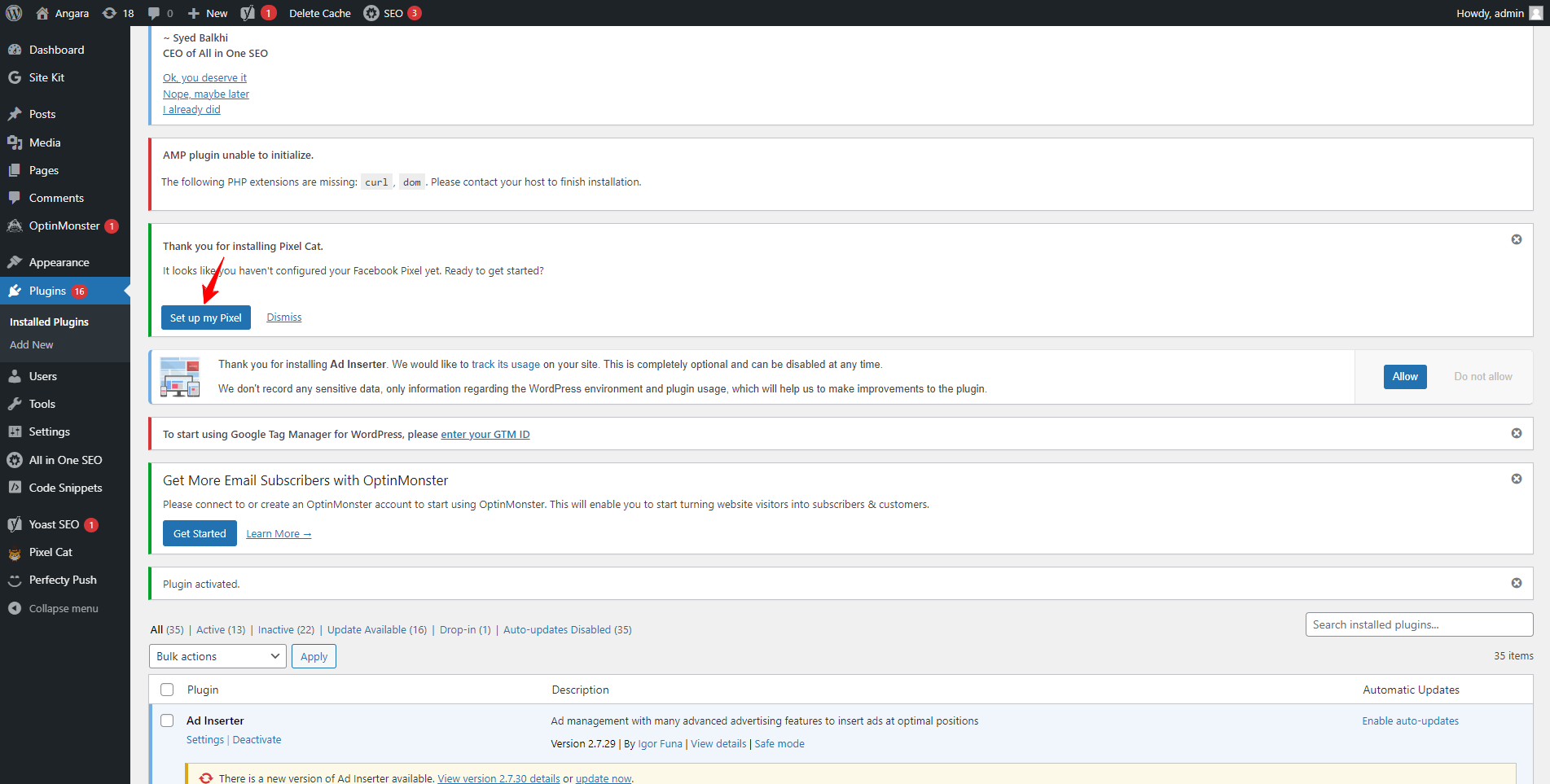The image size is (1550, 784).
Task: Click Nope, maybe later link
Action: pos(206,94)
